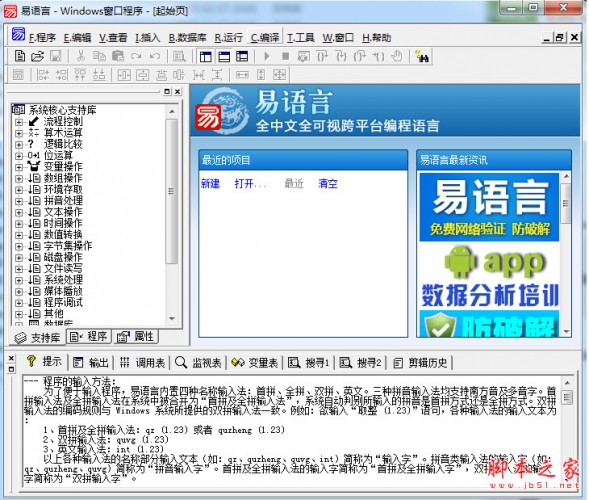Open the 易语言 免费网络验证 banner
589x500 pixels.
489,207
